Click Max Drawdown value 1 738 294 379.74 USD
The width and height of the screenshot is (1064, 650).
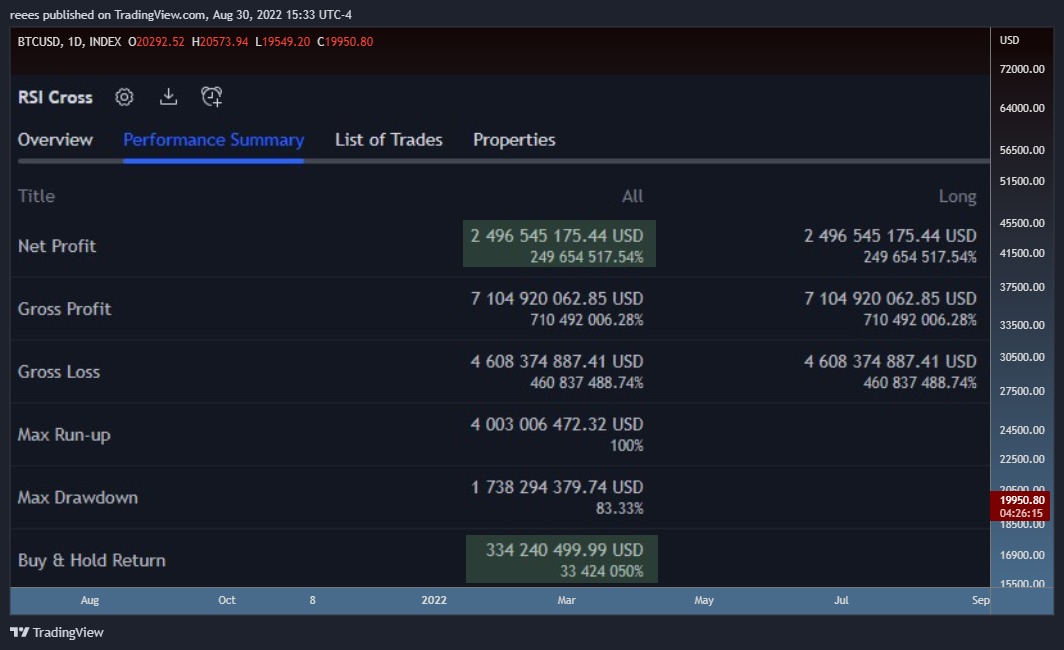click(x=557, y=487)
